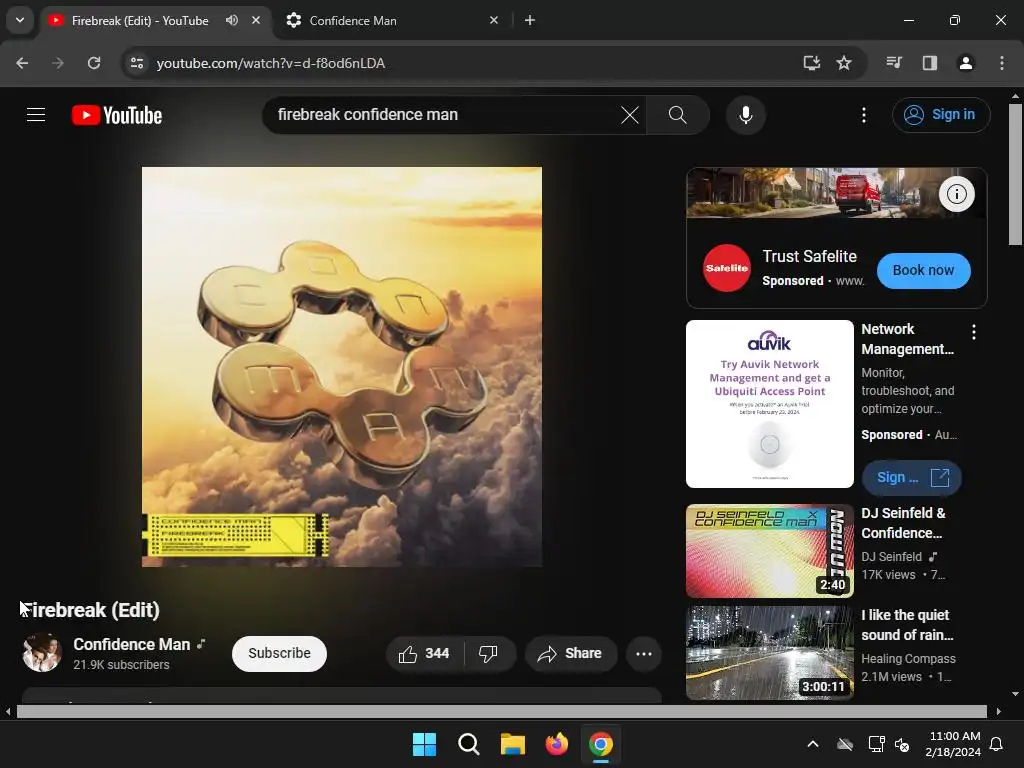Close the Firebreak YouTube tab
Image resolution: width=1024 pixels, height=768 pixels.
coord(256,20)
